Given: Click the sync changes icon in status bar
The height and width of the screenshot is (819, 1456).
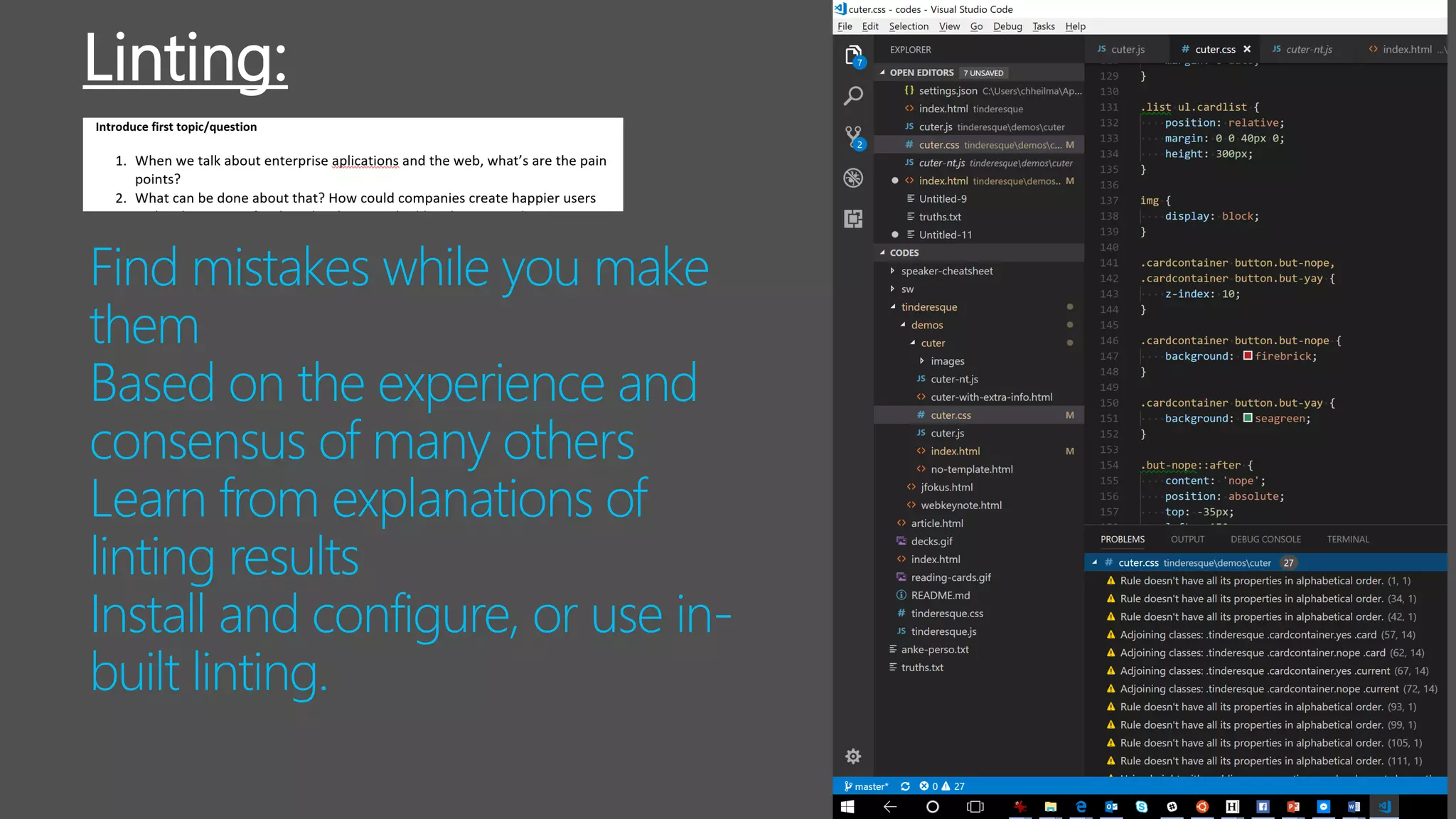Looking at the screenshot, I should (x=905, y=786).
